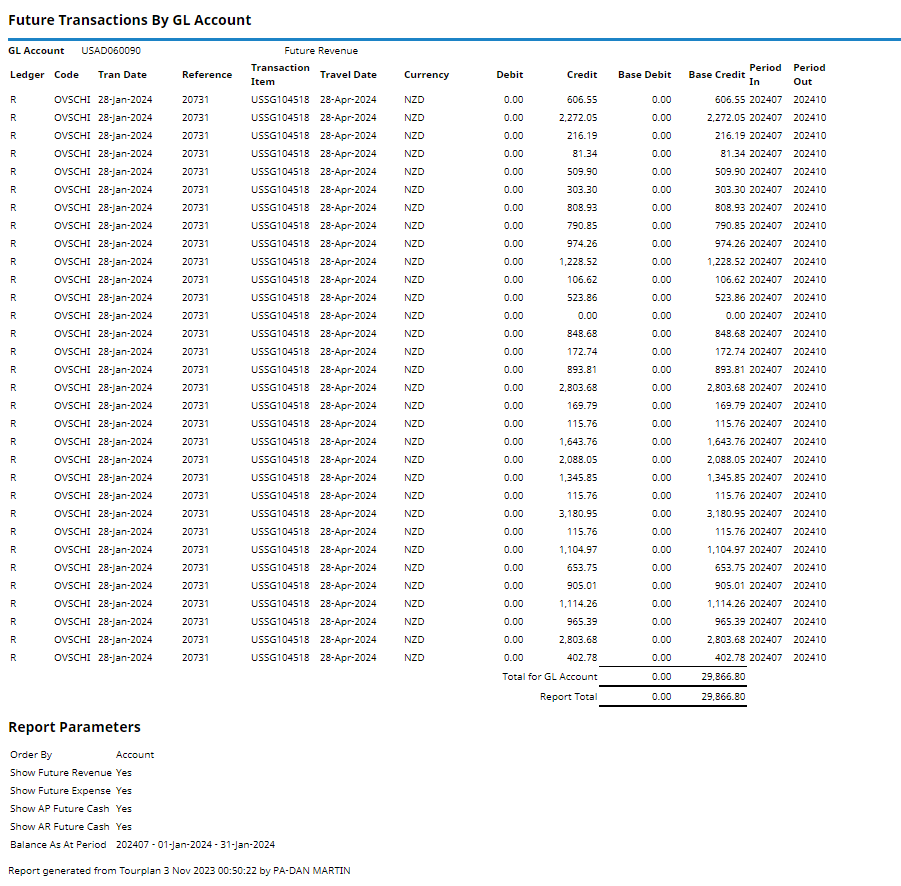Select credit value 106.62

pyautogui.click(x=582, y=279)
